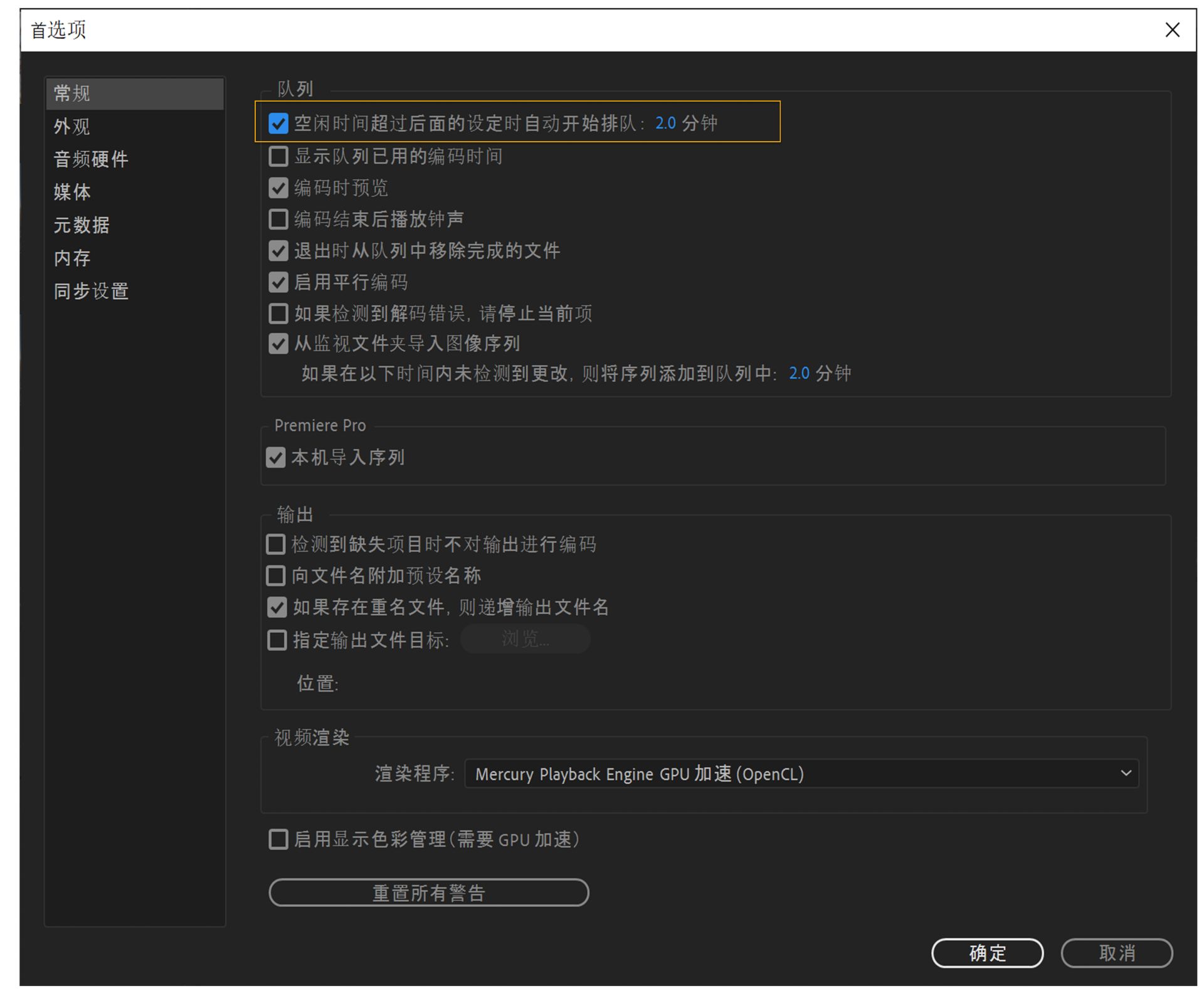Toggle 空闲时间超过后面的设定时自动开始排队 checkbox

[278, 124]
